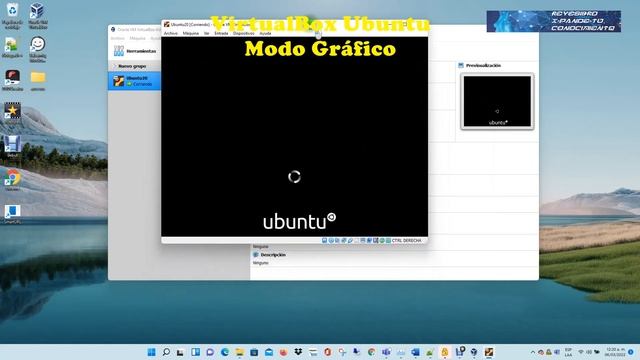Open Archivo menu in Ubuntu20 VM window
The height and width of the screenshot is (360, 640).
171,33
